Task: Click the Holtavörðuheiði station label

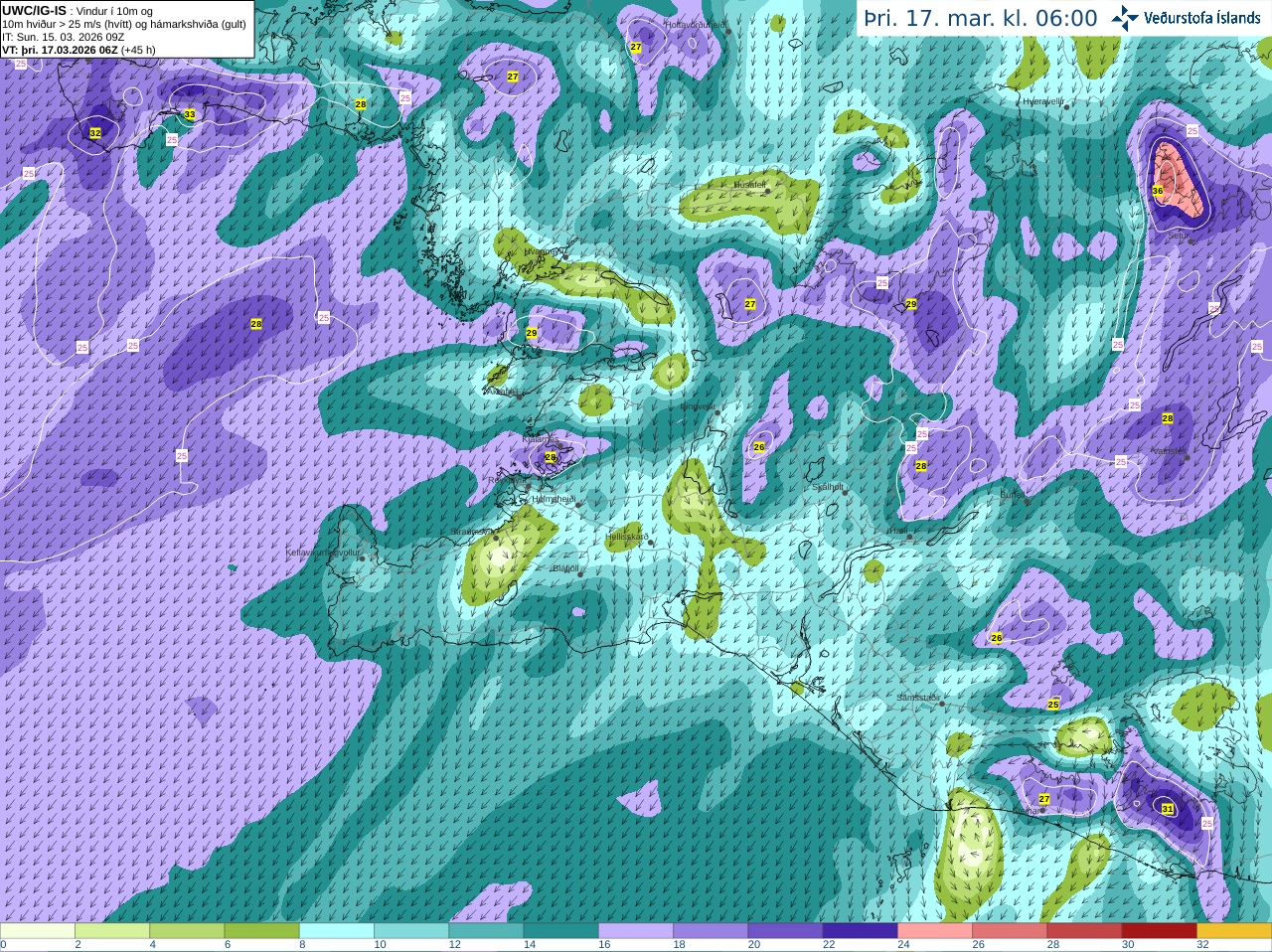Action: pos(696,25)
